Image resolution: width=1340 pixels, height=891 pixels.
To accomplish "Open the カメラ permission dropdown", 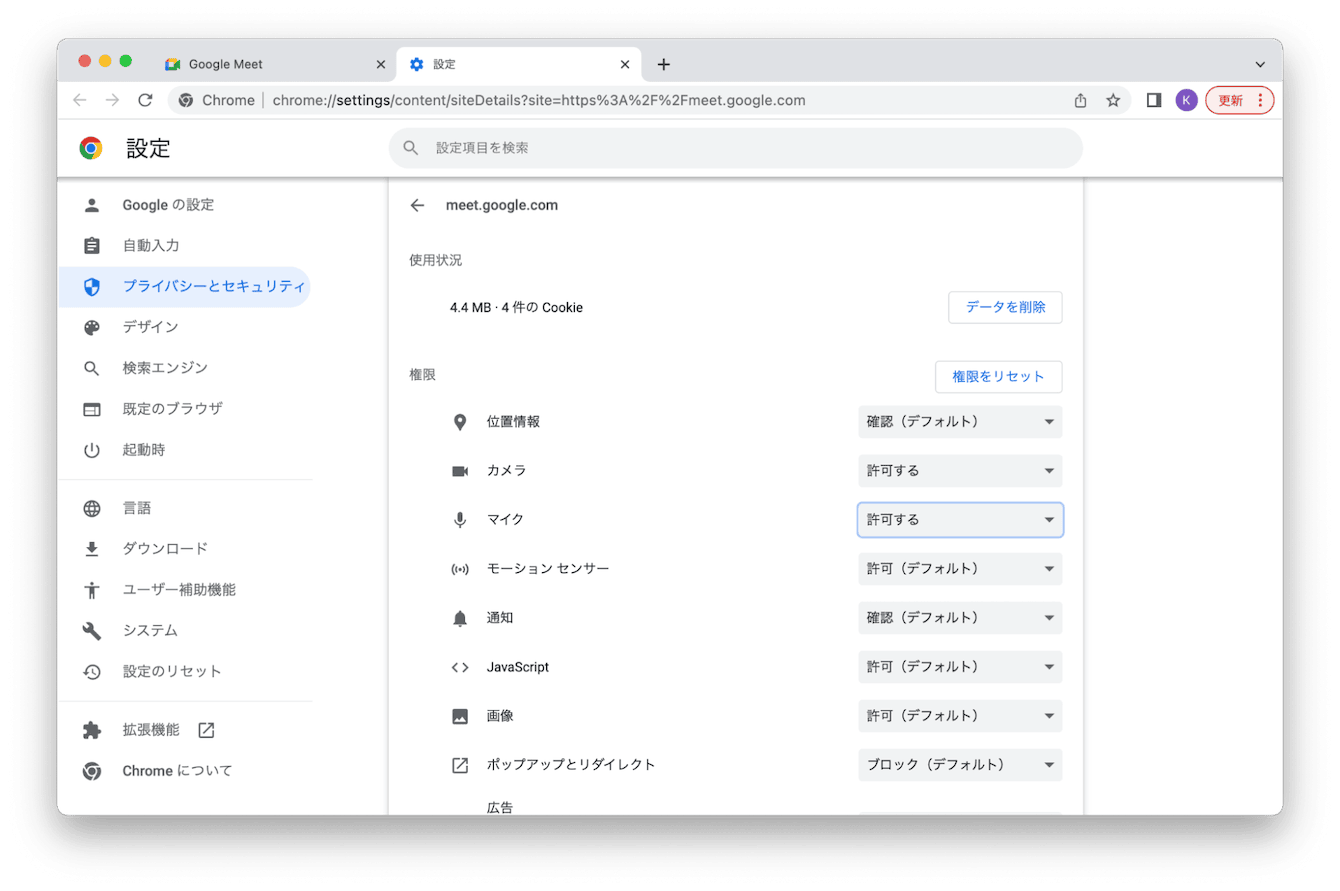I will click(x=960, y=471).
